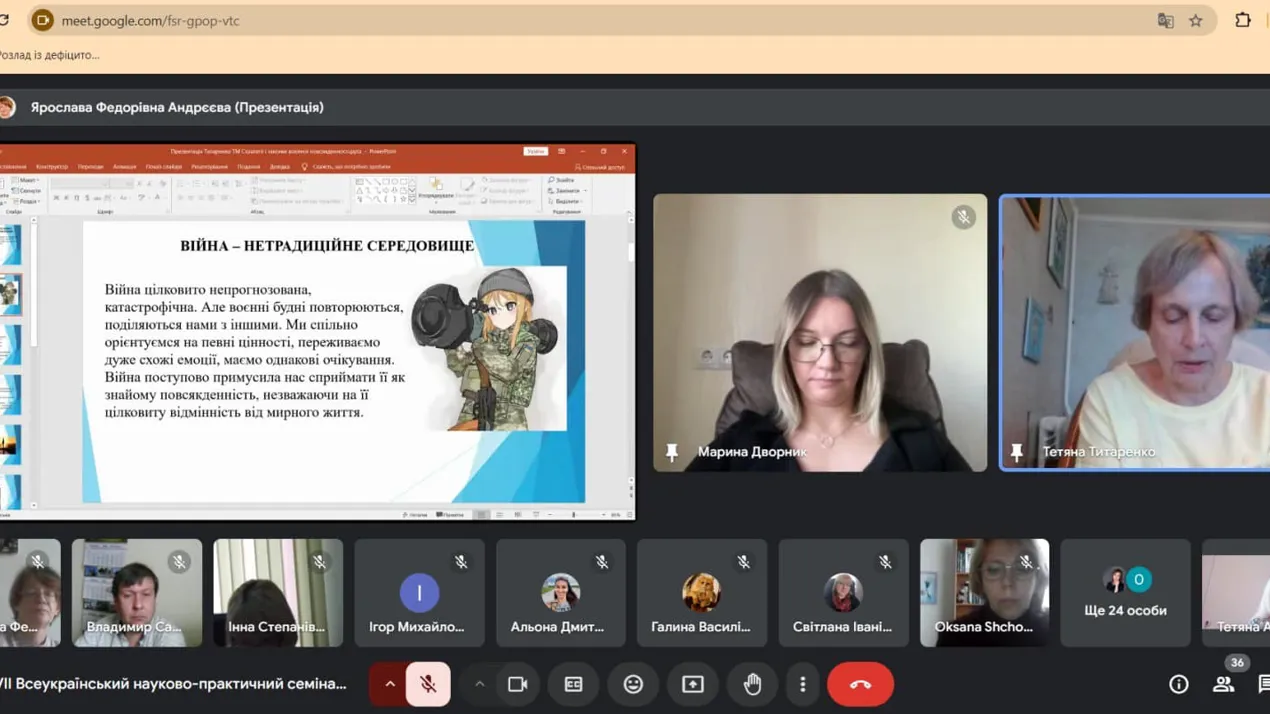
Task: Expand the Розділ section dropdown
Action: tap(29, 201)
